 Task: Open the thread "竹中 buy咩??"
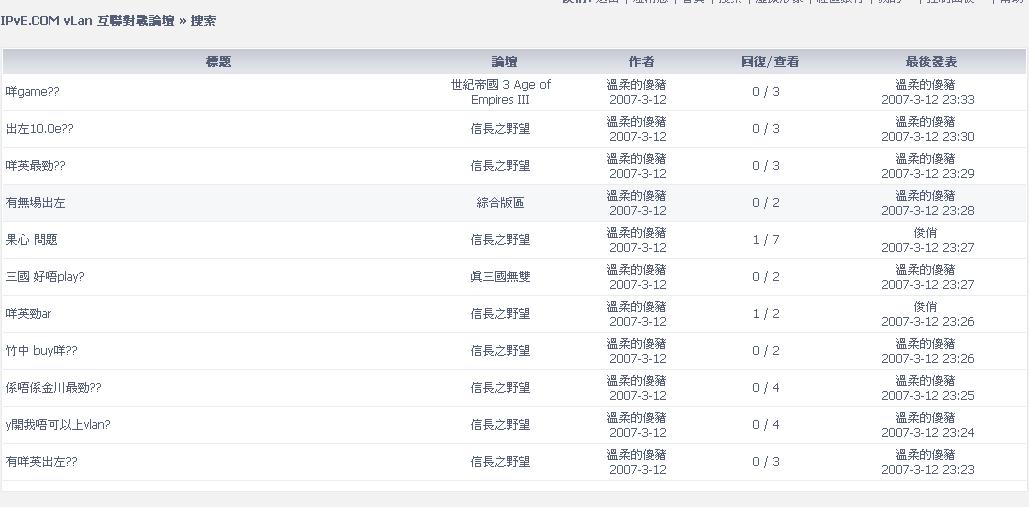[41, 351]
